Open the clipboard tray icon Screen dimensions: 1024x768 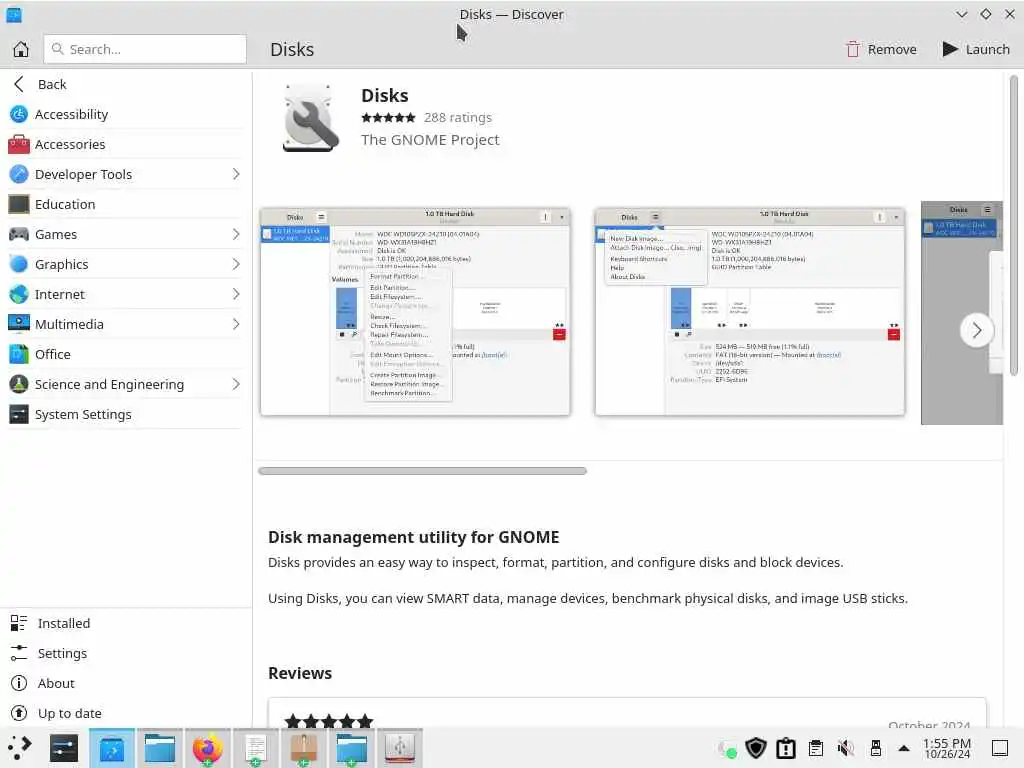coord(816,748)
